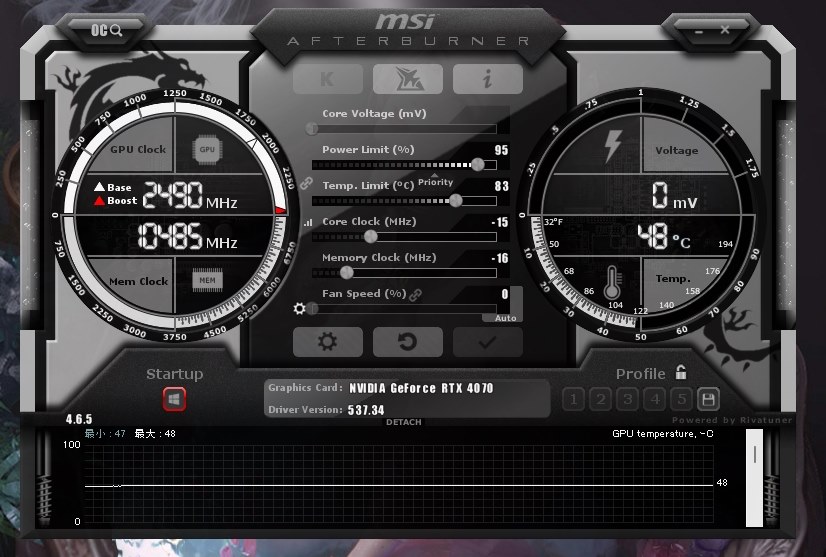Open settings with the gear button
The image size is (826, 557).
point(328,342)
